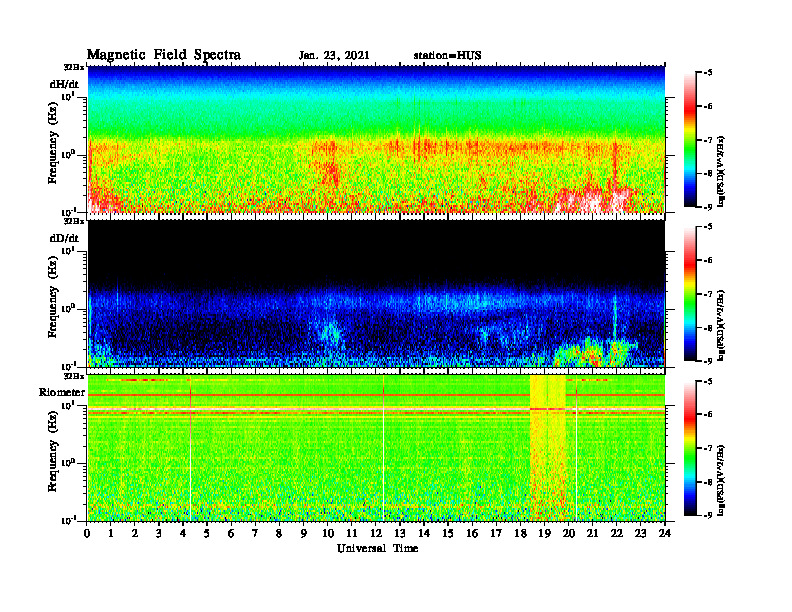Click the 10^0 frequency tick of Riometer panel
The height and width of the screenshot is (612, 792).
pos(68,463)
